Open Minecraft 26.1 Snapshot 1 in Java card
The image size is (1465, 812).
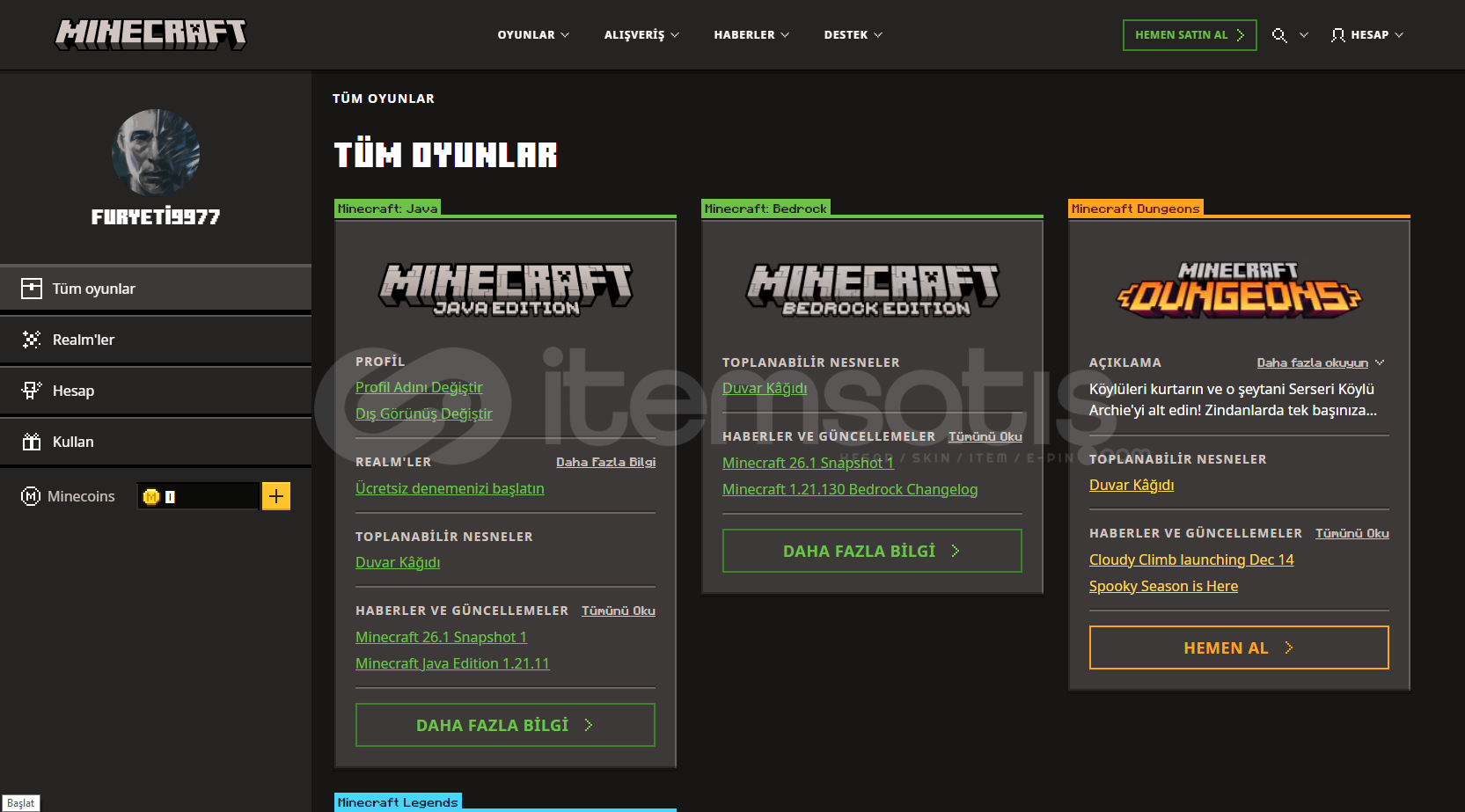tap(441, 637)
